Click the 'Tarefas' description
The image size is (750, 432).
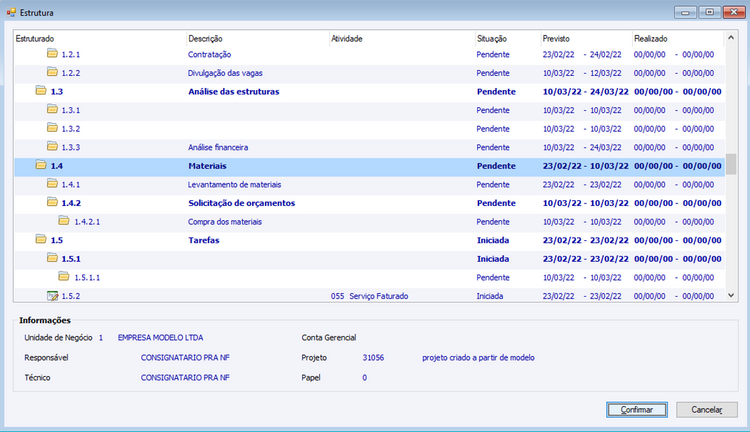pyautogui.click(x=204, y=240)
